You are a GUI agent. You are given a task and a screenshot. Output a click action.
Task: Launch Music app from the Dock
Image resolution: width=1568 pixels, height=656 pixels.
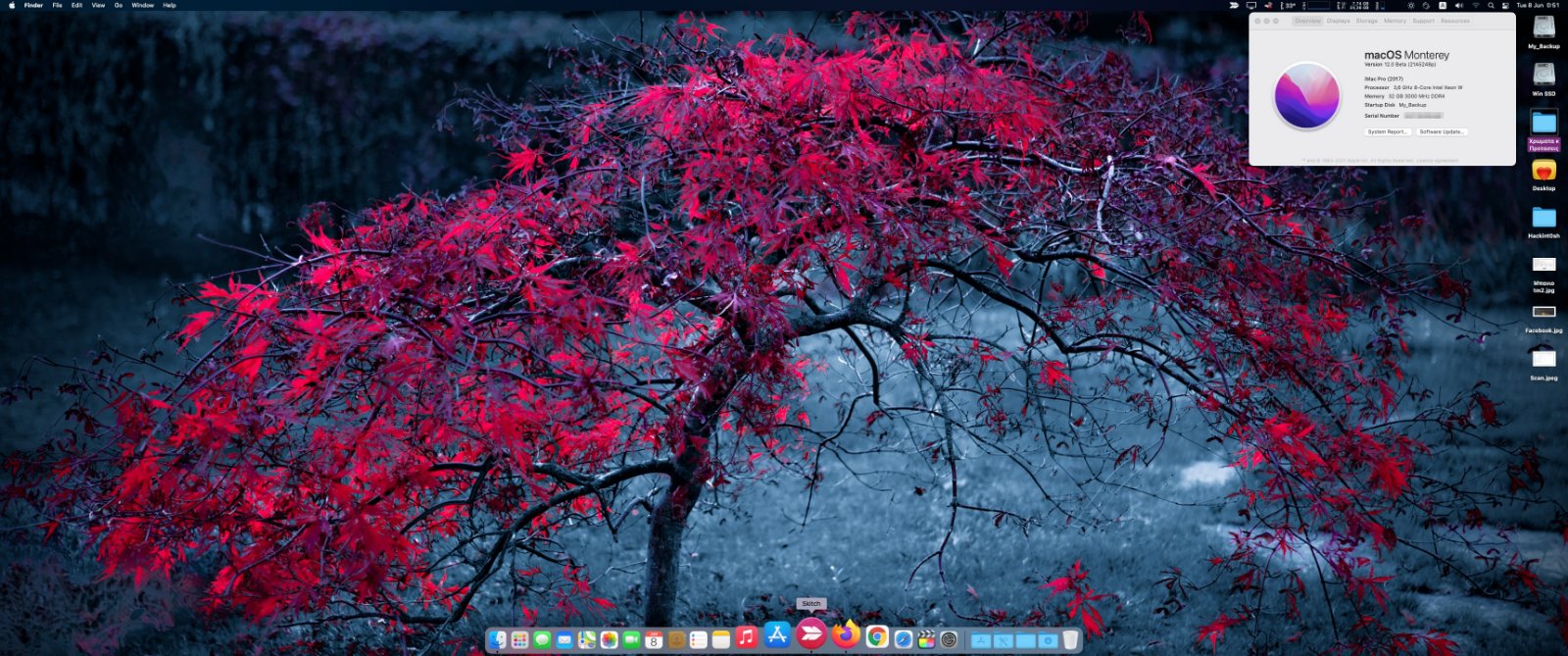(x=746, y=638)
